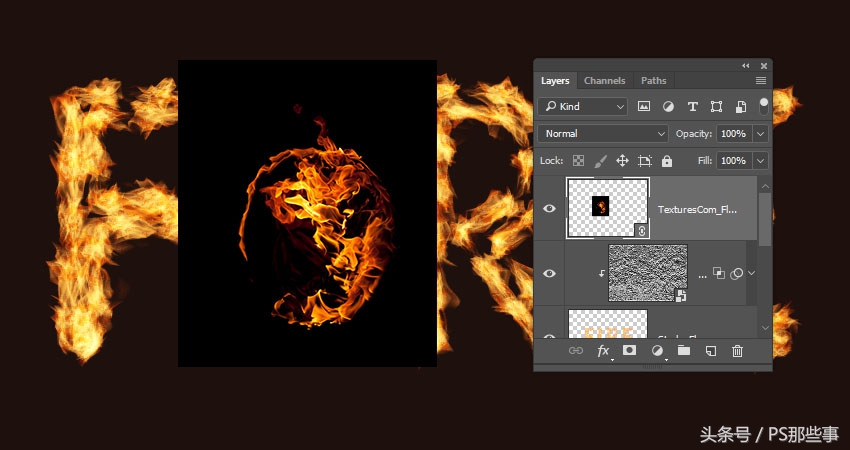This screenshot has height=450, width=850.
Task: Filter for type layers icon
Action: pos(692,107)
